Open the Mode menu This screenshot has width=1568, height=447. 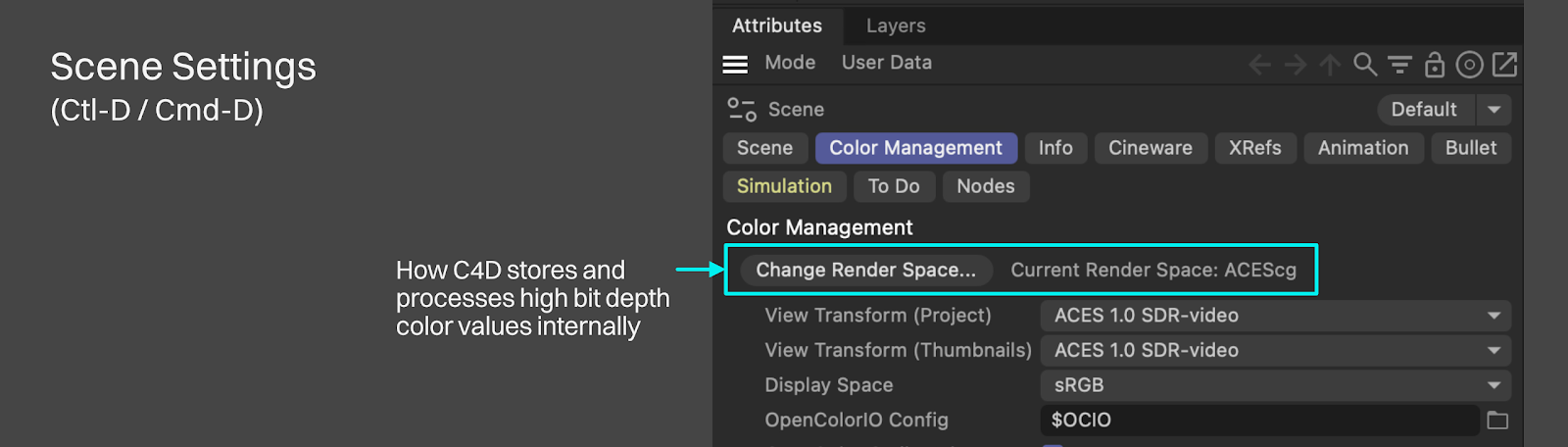790,63
